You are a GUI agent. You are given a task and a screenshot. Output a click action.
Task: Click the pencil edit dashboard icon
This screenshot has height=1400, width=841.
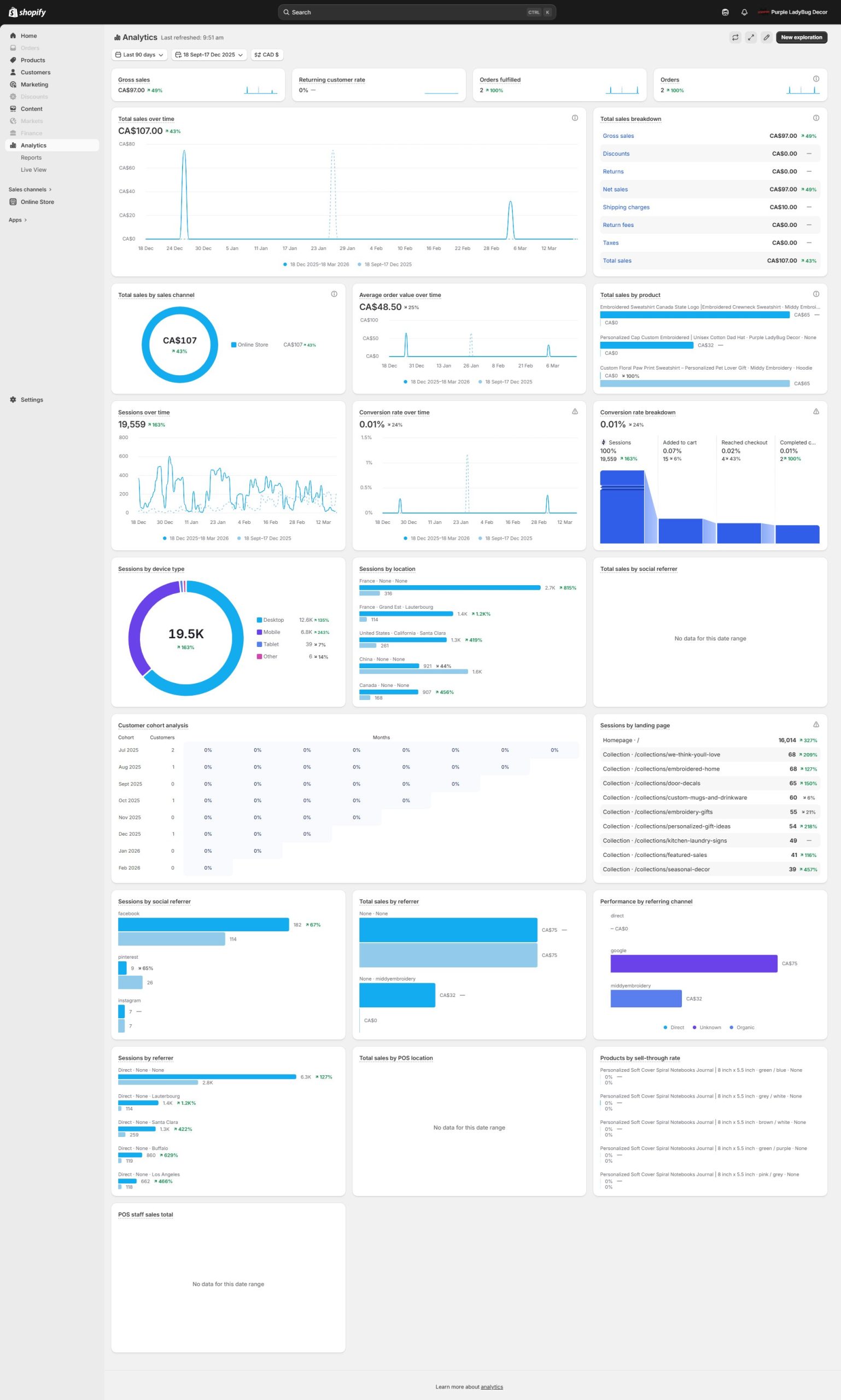tap(766, 37)
